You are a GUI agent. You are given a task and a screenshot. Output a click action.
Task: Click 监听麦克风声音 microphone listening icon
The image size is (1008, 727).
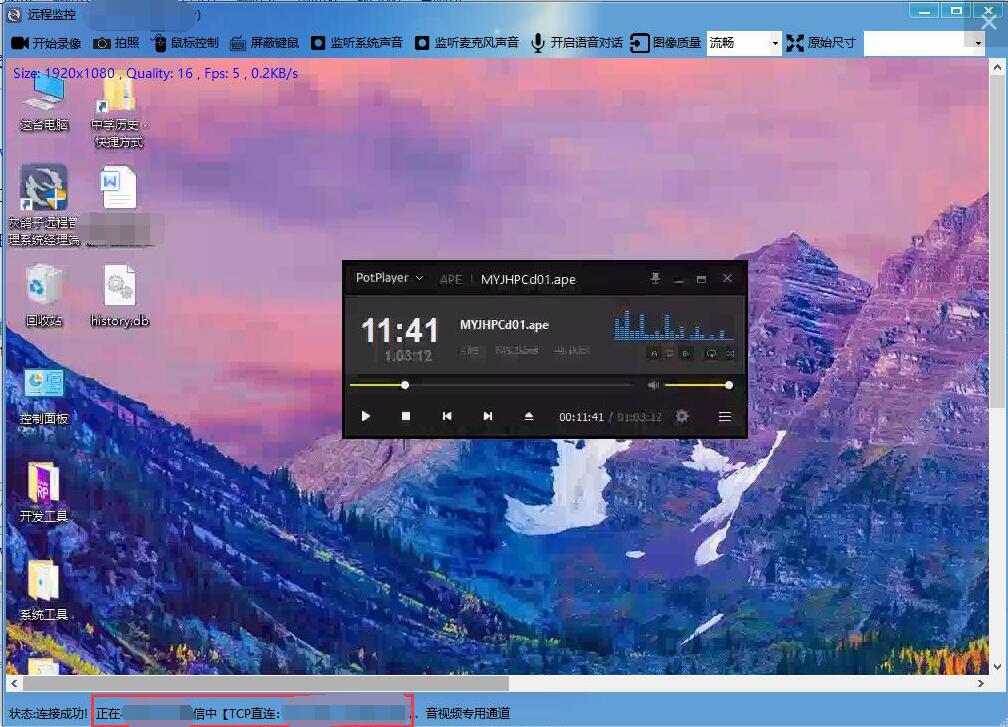(422, 43)
